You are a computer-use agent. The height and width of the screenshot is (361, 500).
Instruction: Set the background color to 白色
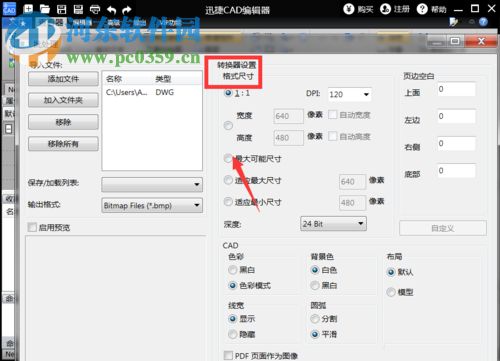(x=315, y=270)
